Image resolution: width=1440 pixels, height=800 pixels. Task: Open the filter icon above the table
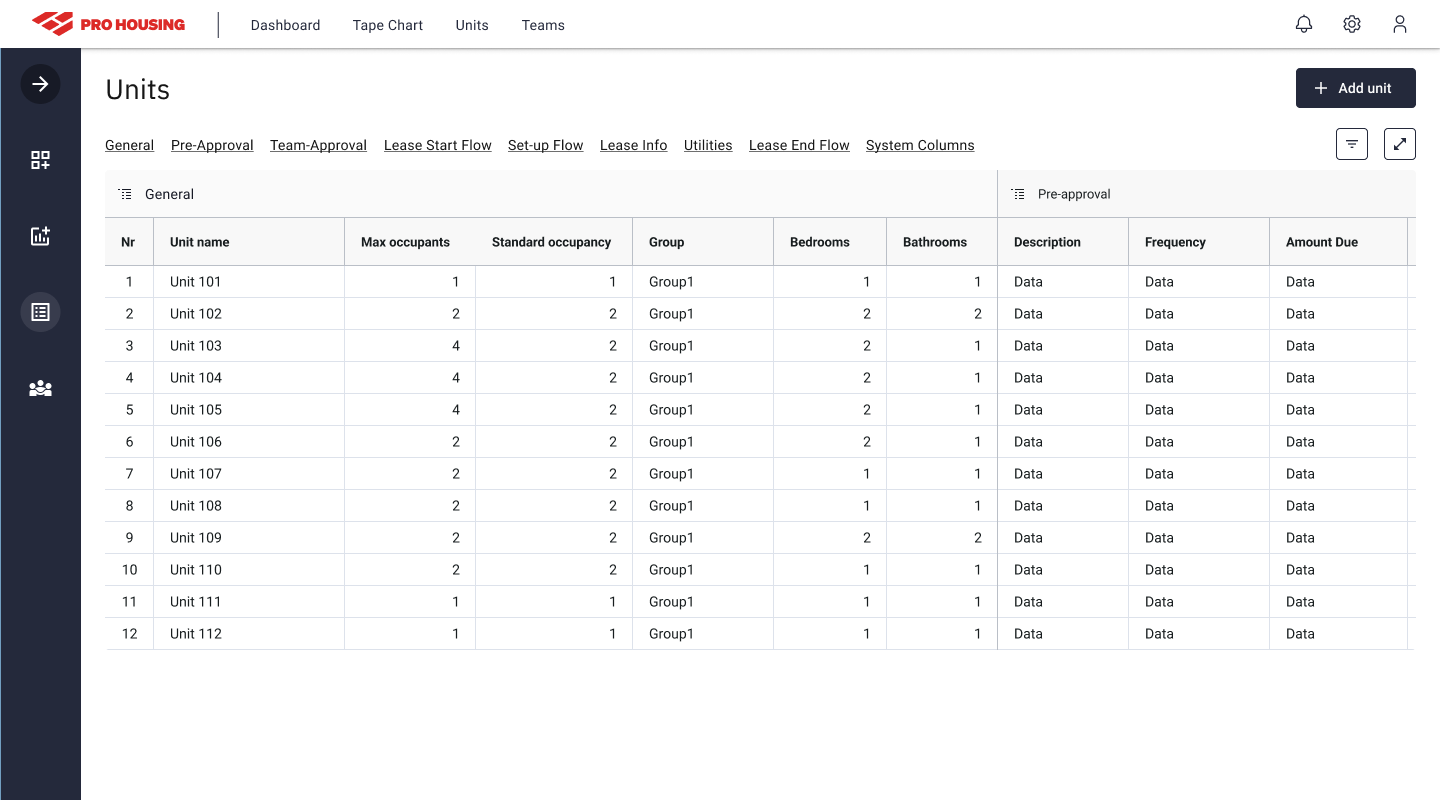[1351, 144]
